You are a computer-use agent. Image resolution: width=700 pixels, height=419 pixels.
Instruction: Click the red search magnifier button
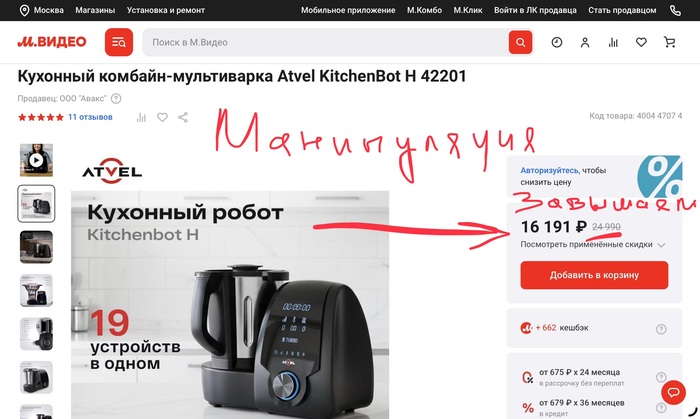point(520,42)
